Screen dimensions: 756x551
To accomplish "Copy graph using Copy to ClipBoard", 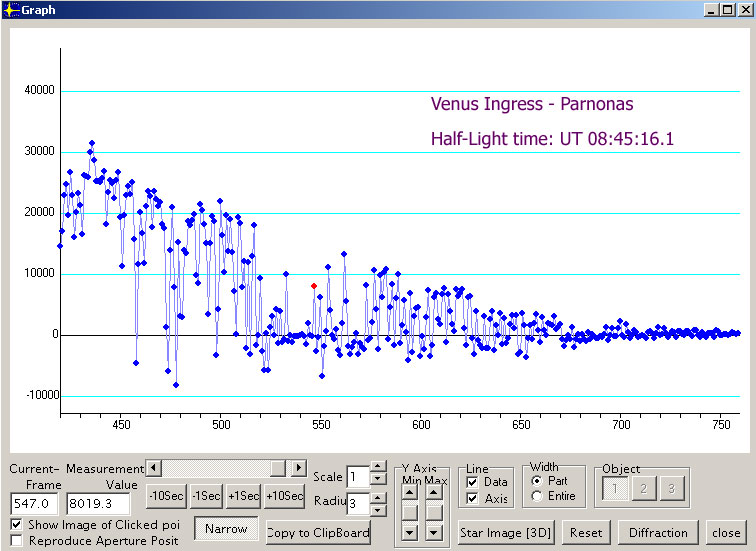I will click(x=318, y=533).
